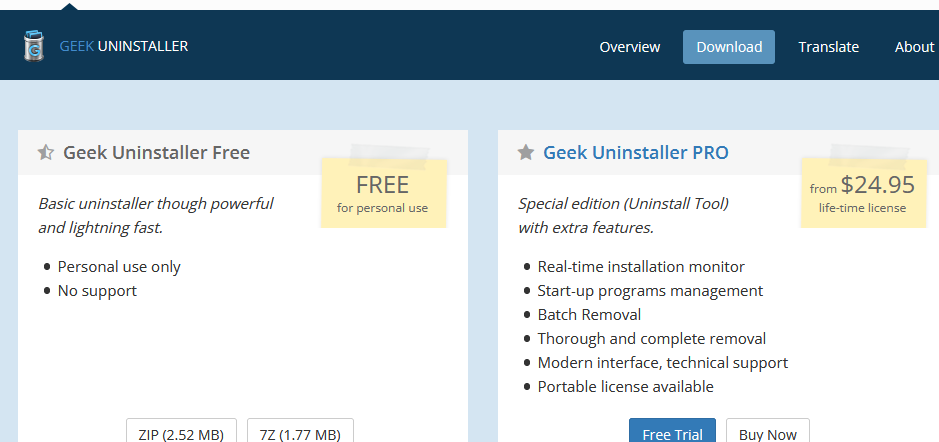Click the Real-time installation monitor feature text
Viewport: 939px width, 442px height.
(x=641, y=267)
